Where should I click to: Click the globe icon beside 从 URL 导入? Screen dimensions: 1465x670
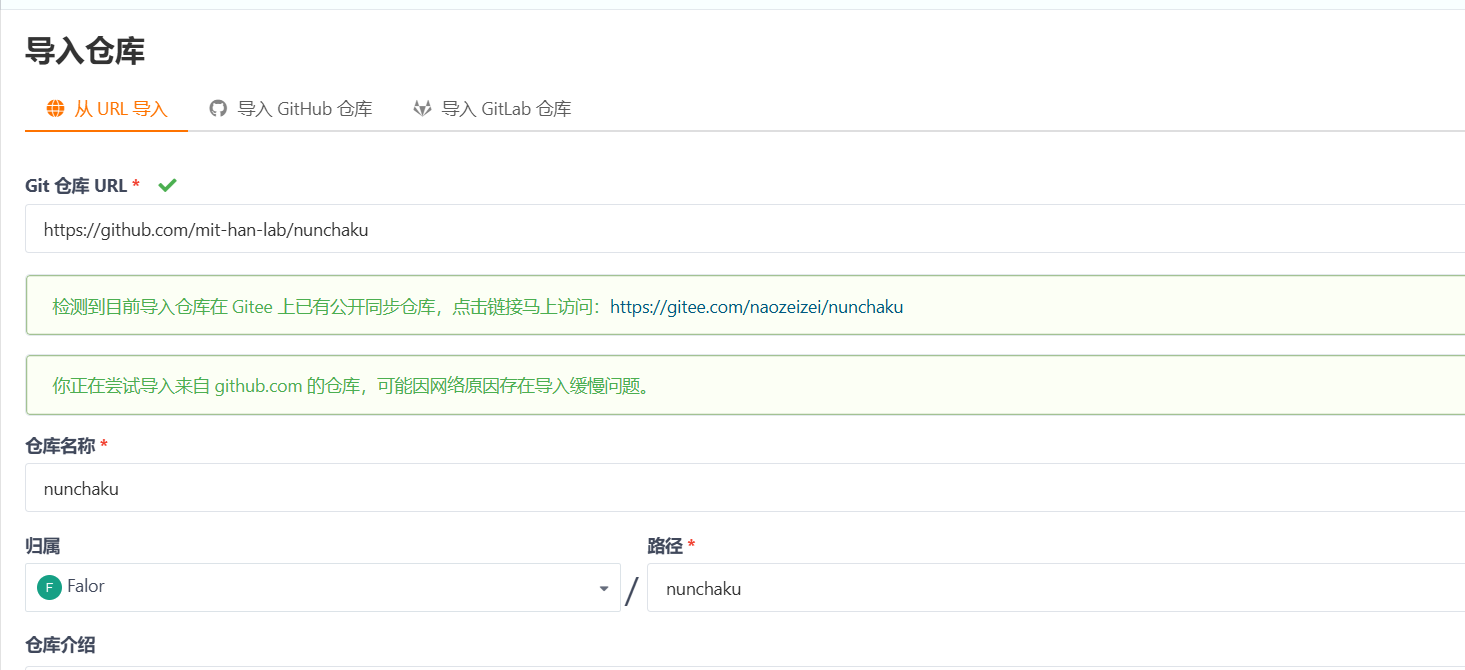56,109
